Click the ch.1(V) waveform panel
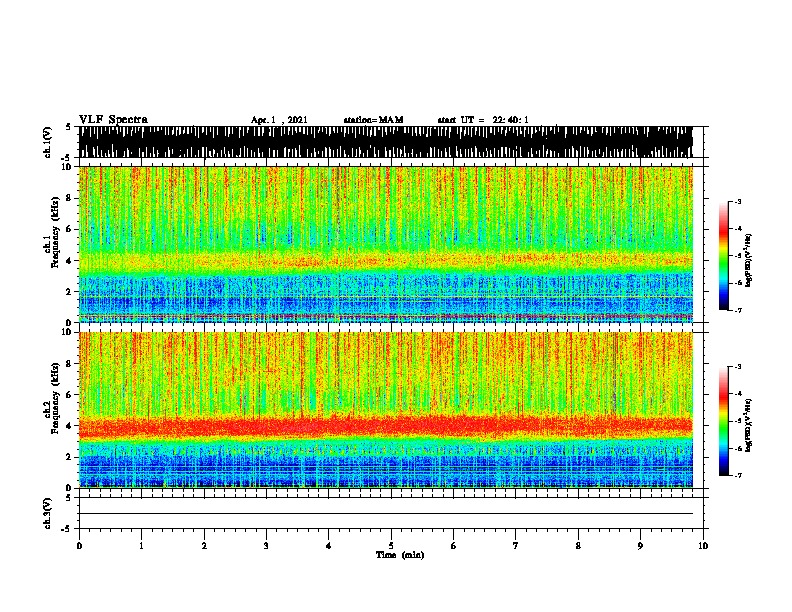The image size is (792, 612). 386,142
